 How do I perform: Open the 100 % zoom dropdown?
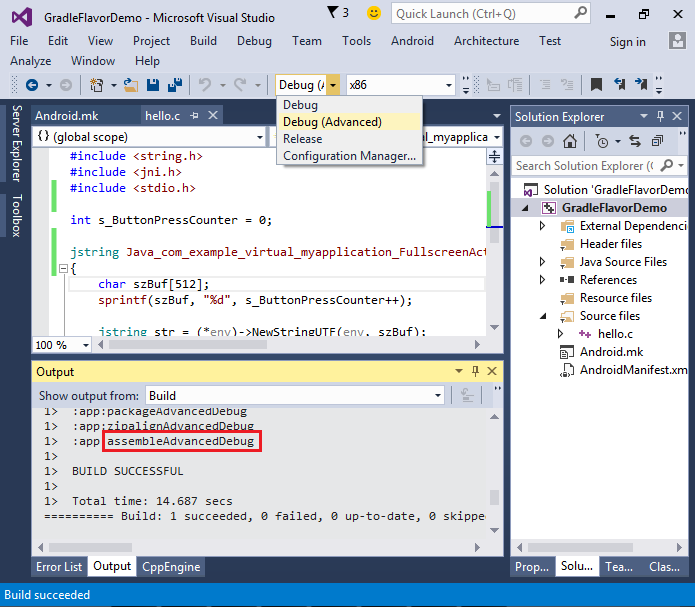86,345
